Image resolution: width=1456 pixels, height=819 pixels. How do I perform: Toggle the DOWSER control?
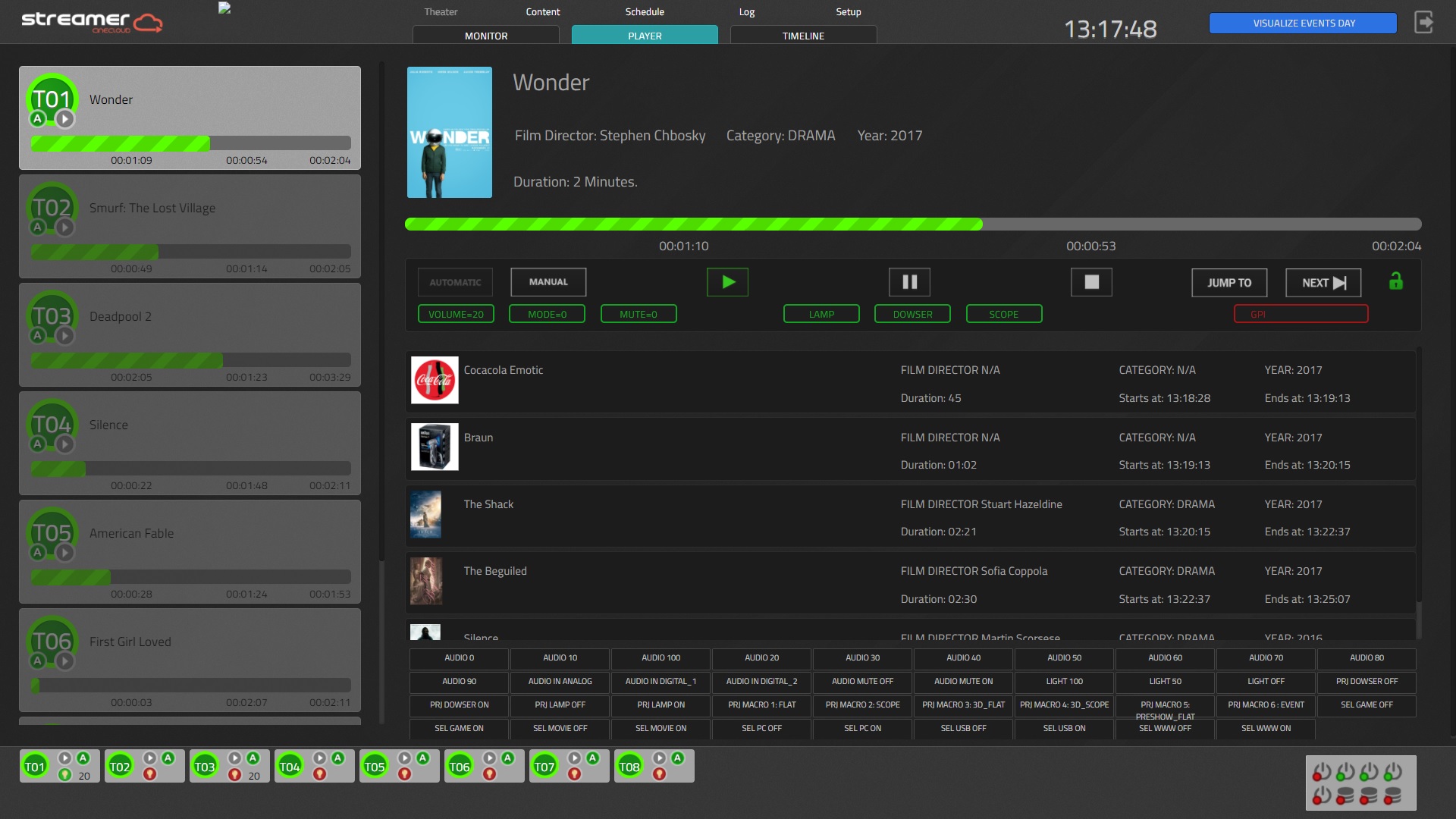click(912, 313)
